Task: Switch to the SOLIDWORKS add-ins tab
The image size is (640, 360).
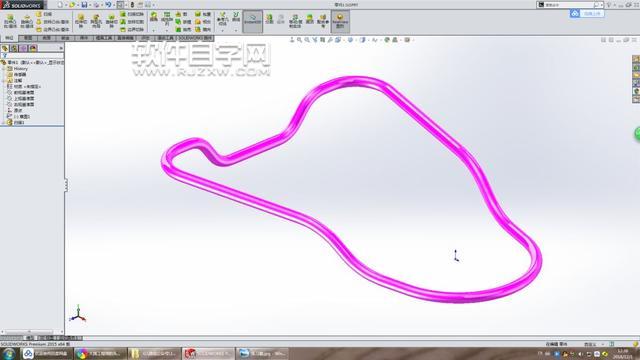Action: pyautogui.click(x=196, y=38)
